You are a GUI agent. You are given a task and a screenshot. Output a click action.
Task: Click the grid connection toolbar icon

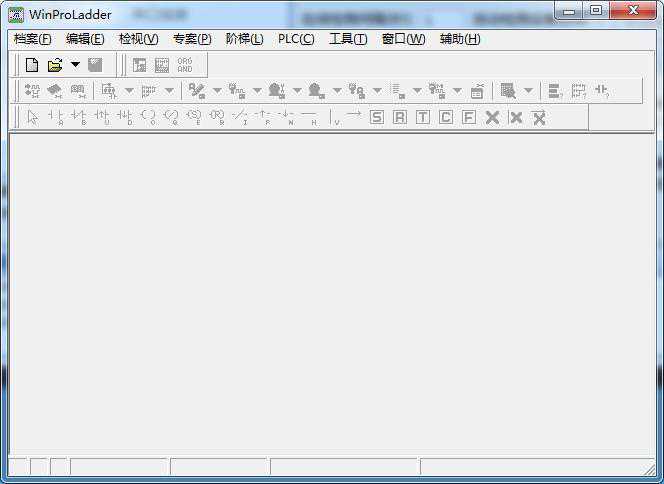coord(77,91)
